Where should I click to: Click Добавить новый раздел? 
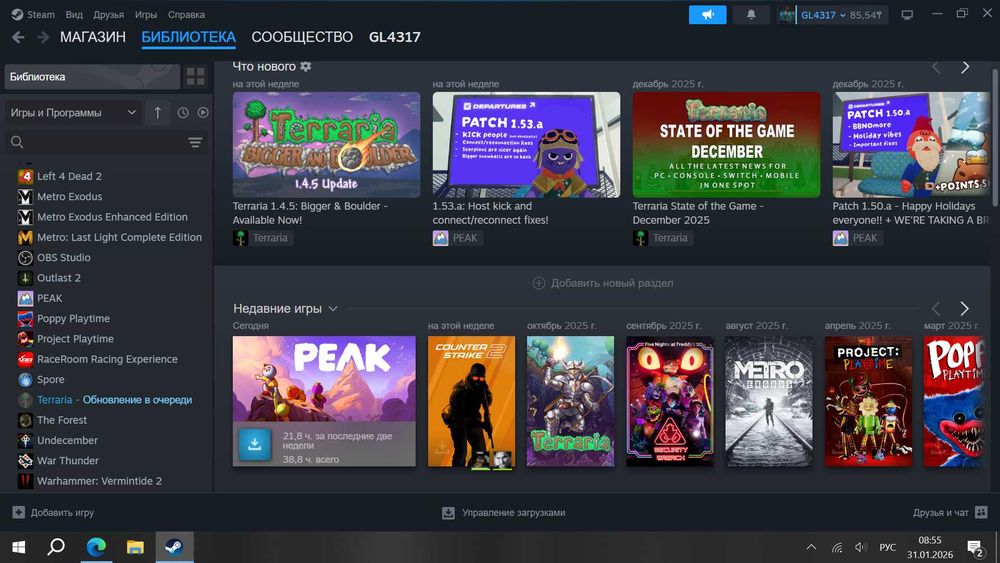pyautogui.click(x=603, y=283)
